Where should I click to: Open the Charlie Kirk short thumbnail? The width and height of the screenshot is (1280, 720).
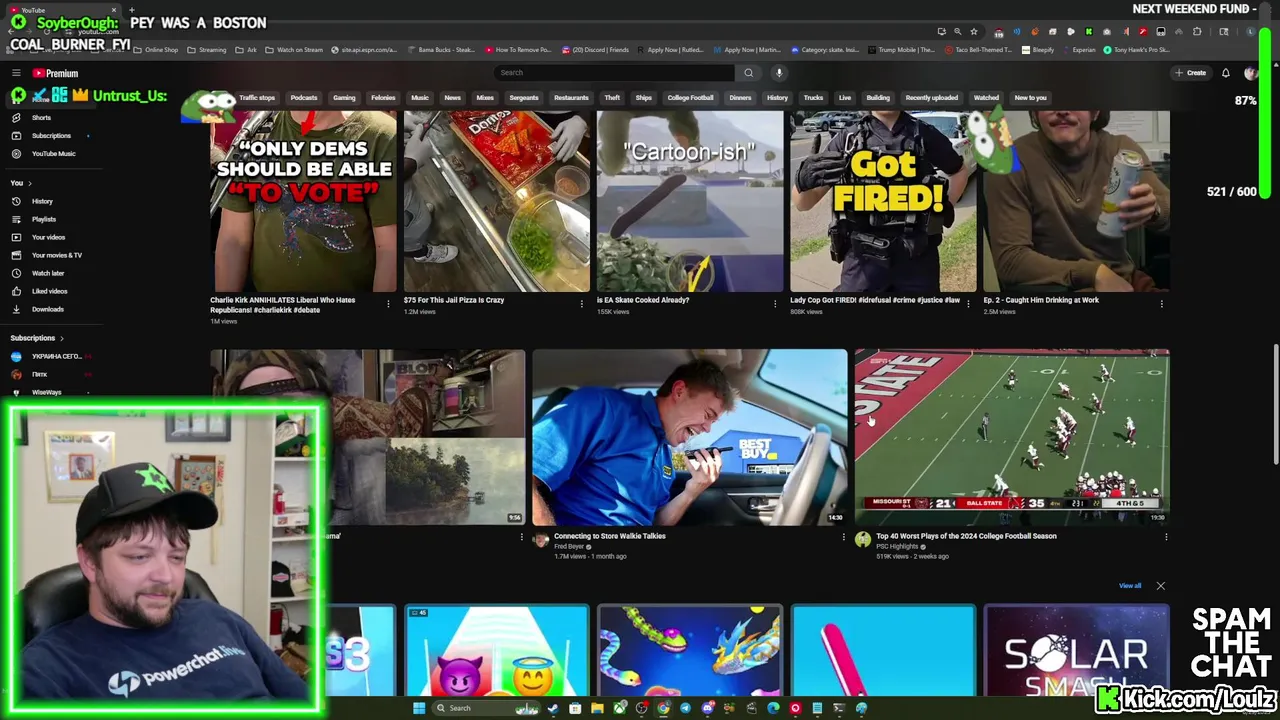point(303,201)
